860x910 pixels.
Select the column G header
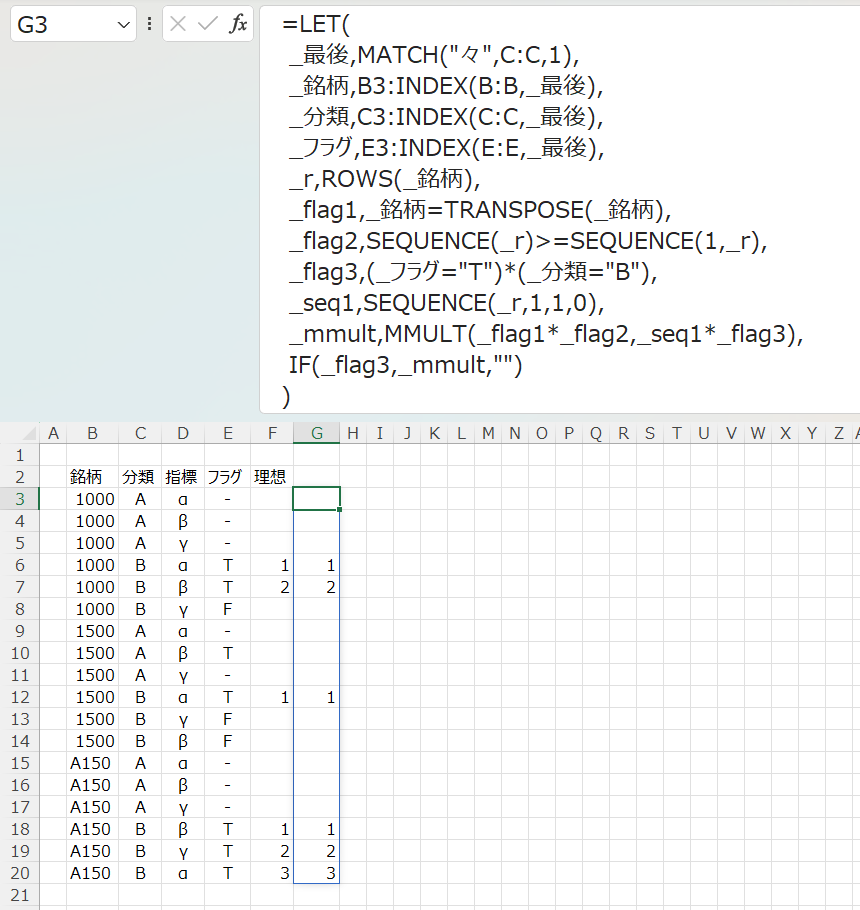pyautogui.click(x=317, y=433)
